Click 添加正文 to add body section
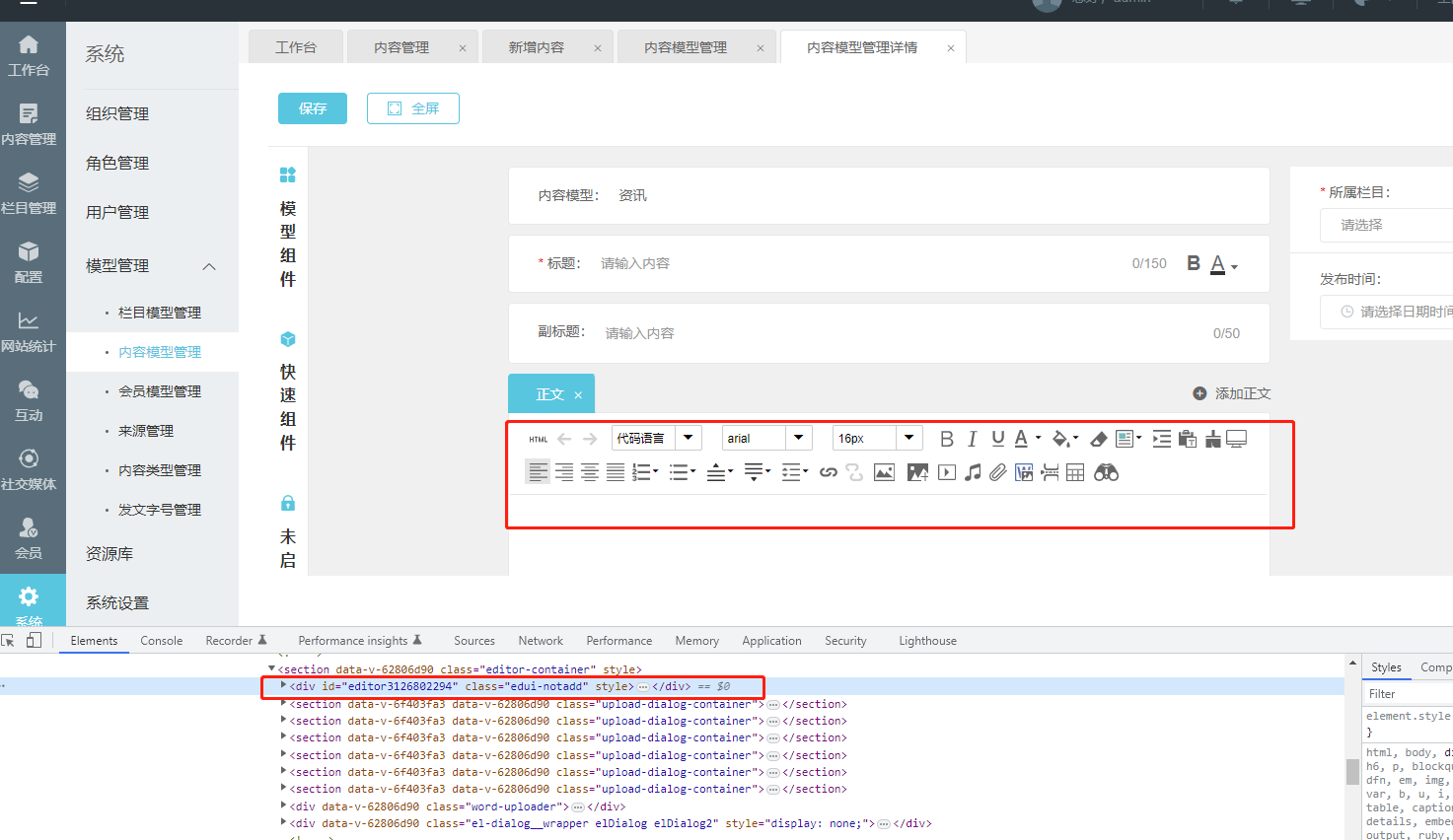 [1231, 393]
